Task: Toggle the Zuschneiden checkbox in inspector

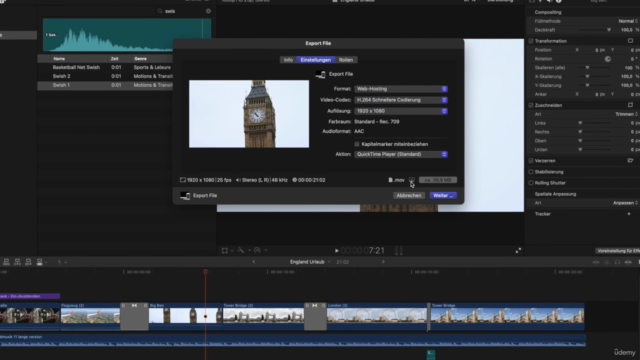Action: pyautogui.click(x=531, y=105)
